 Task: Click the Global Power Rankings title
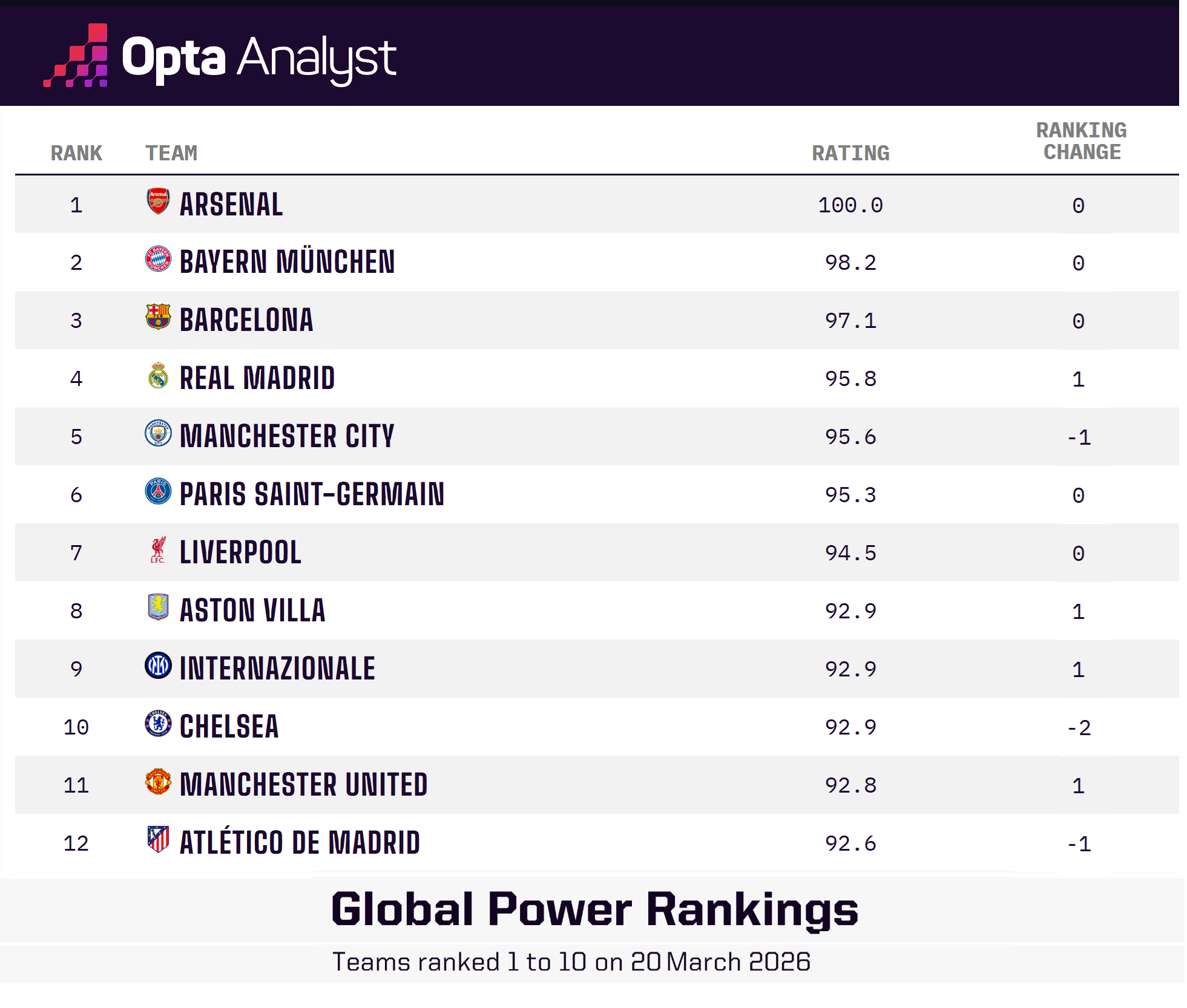[594, 909]
